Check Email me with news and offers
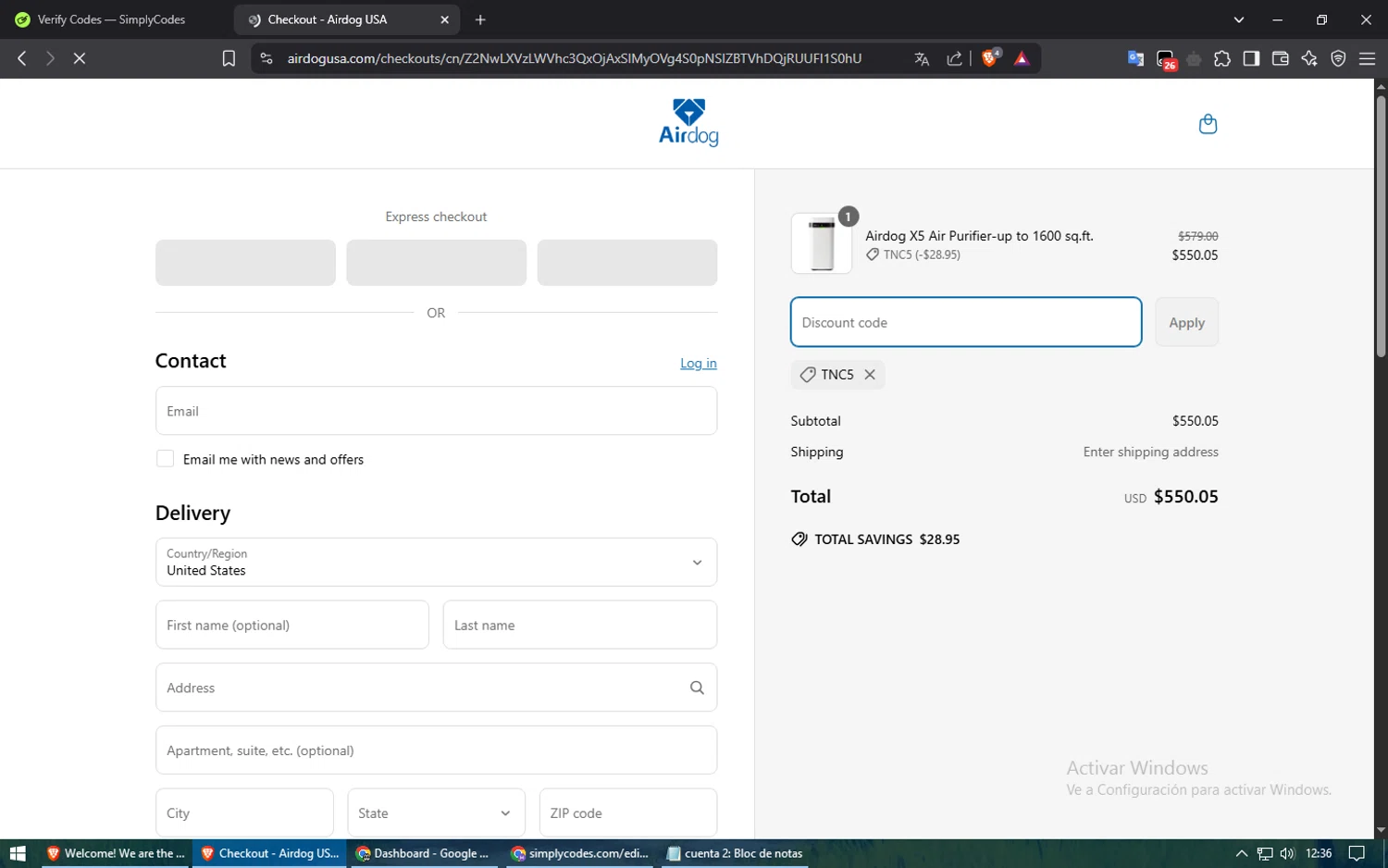 click(x=165, y=459)
